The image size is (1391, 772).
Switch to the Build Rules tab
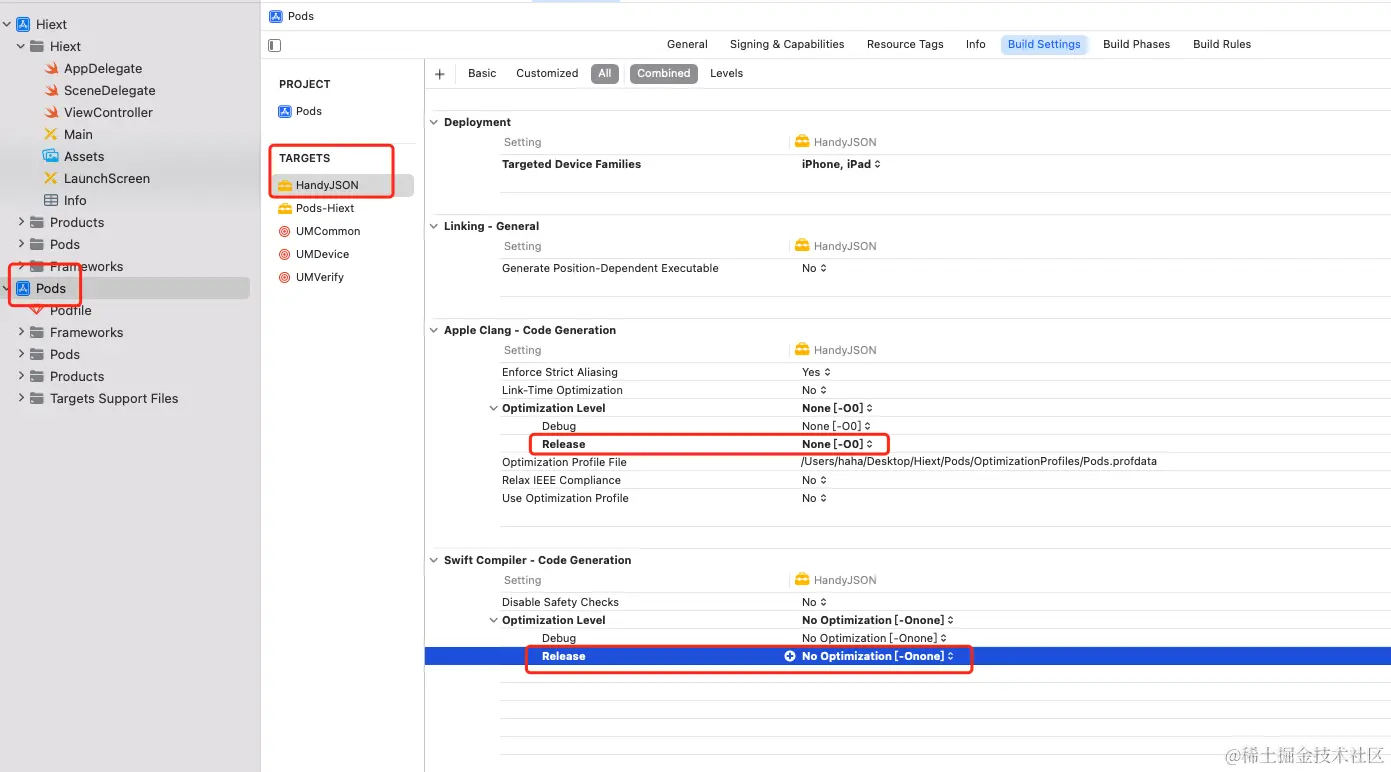point(1222,44)
